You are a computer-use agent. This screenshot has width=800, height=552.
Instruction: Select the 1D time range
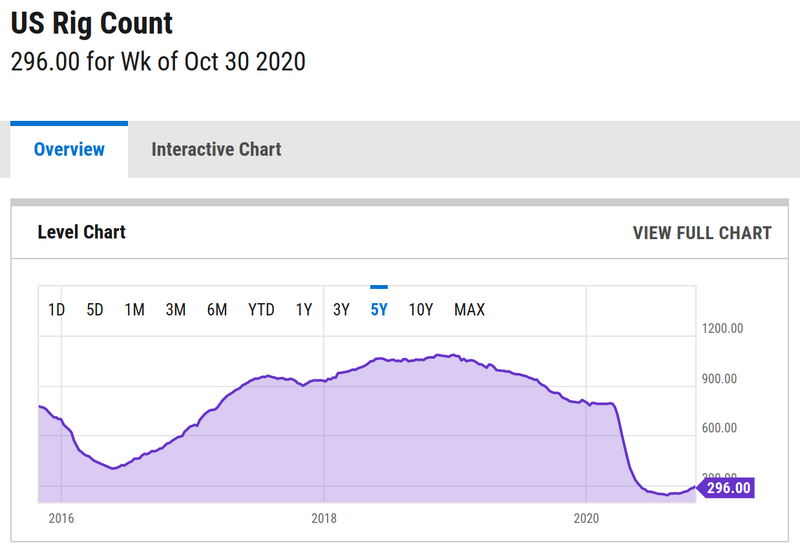pos(57,310)
